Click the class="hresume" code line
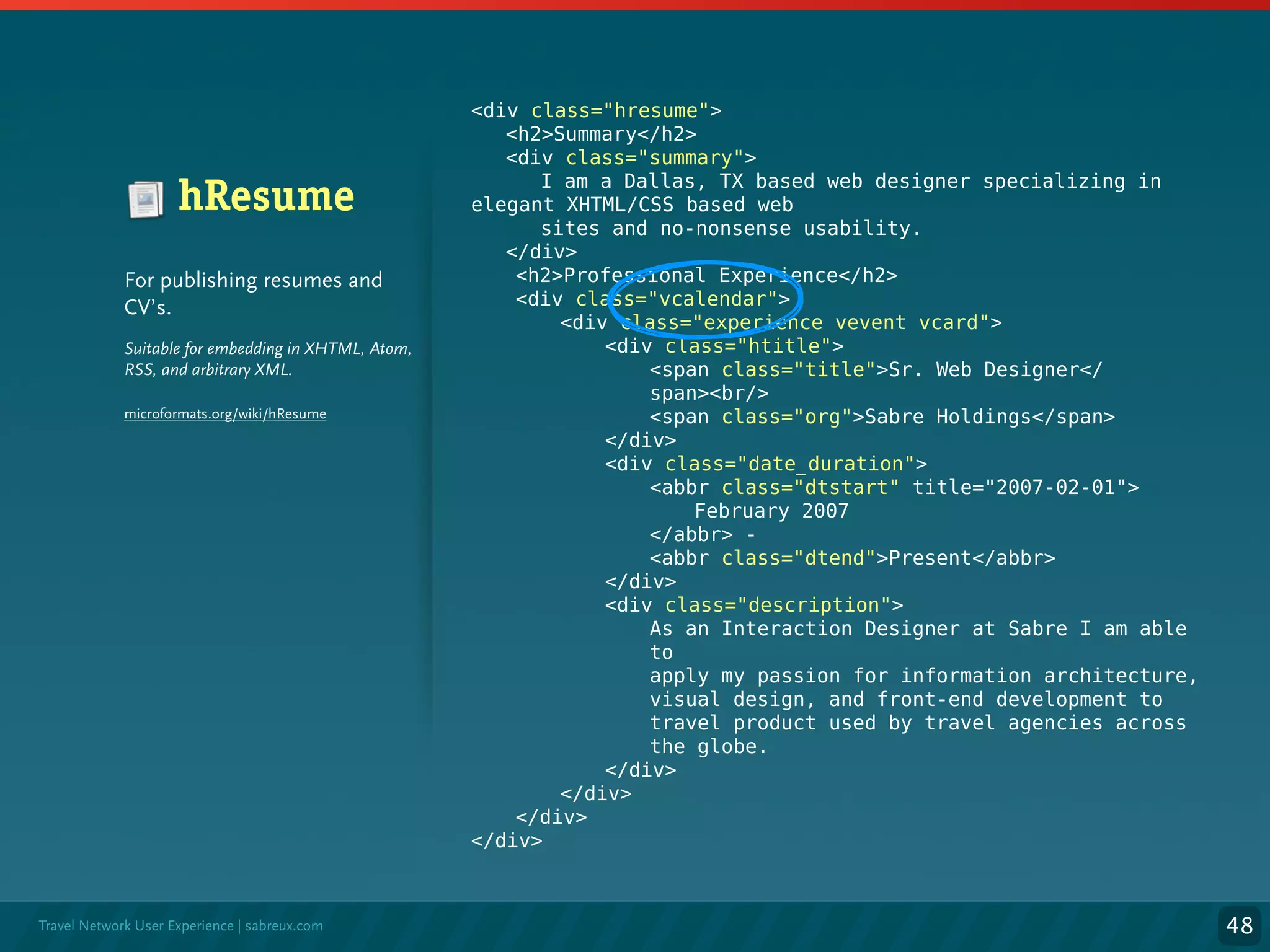1270x952 pixels. point(596,110)
